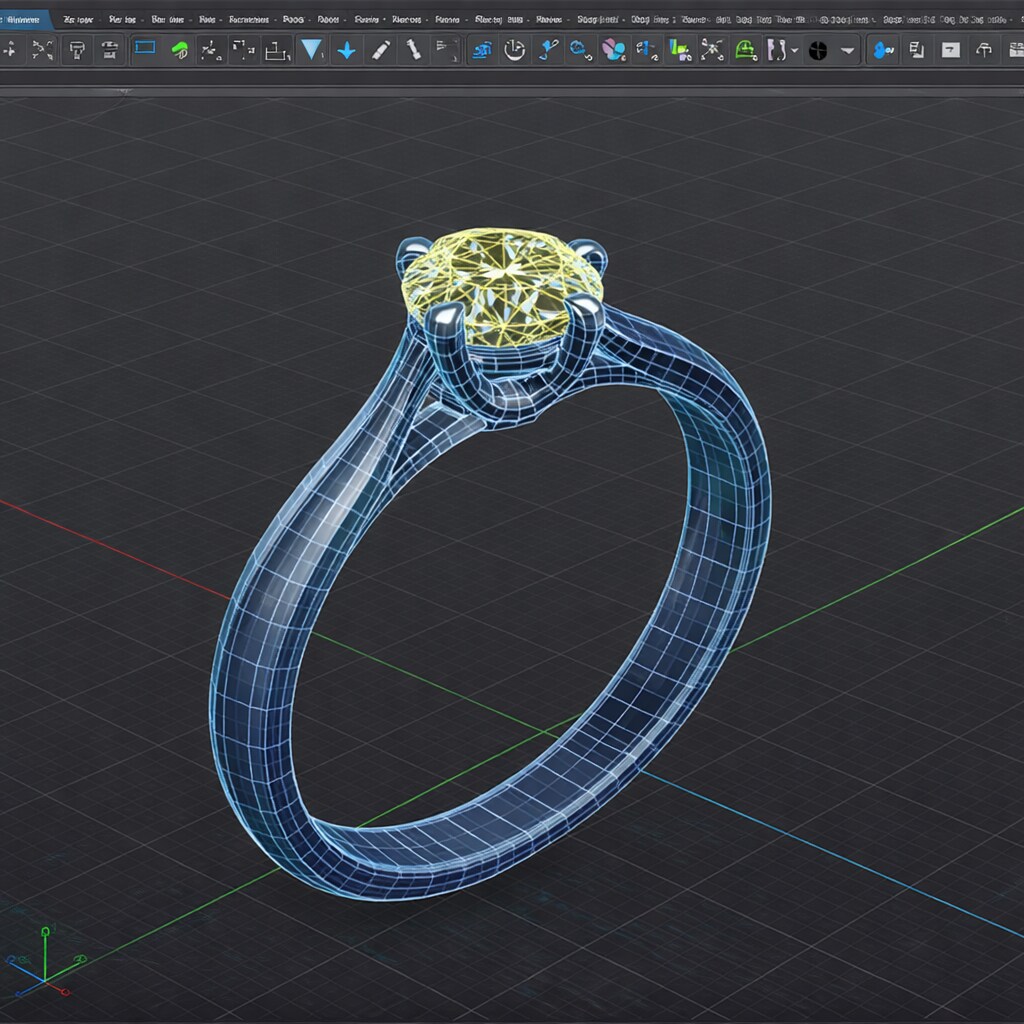Expand the small arrow beside the brackets icon
Screen dimensions: 1024x1024
pyautogui.click(x=794, y=50)
